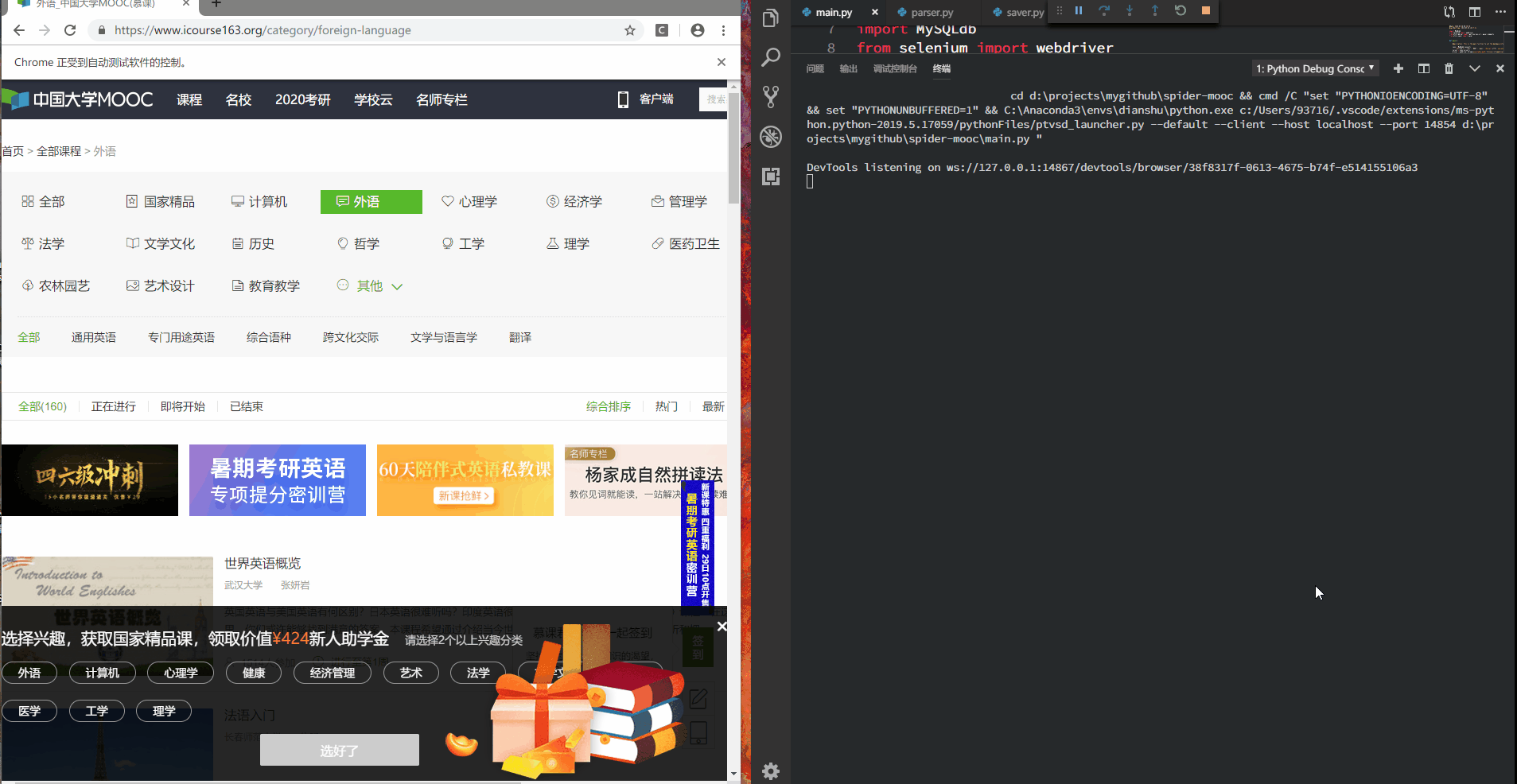Image resolution: width=1517 pixels, height=784 pixels.
Task: Open 名师专栏 in MOOC navigation
Action: click(441, 99)
